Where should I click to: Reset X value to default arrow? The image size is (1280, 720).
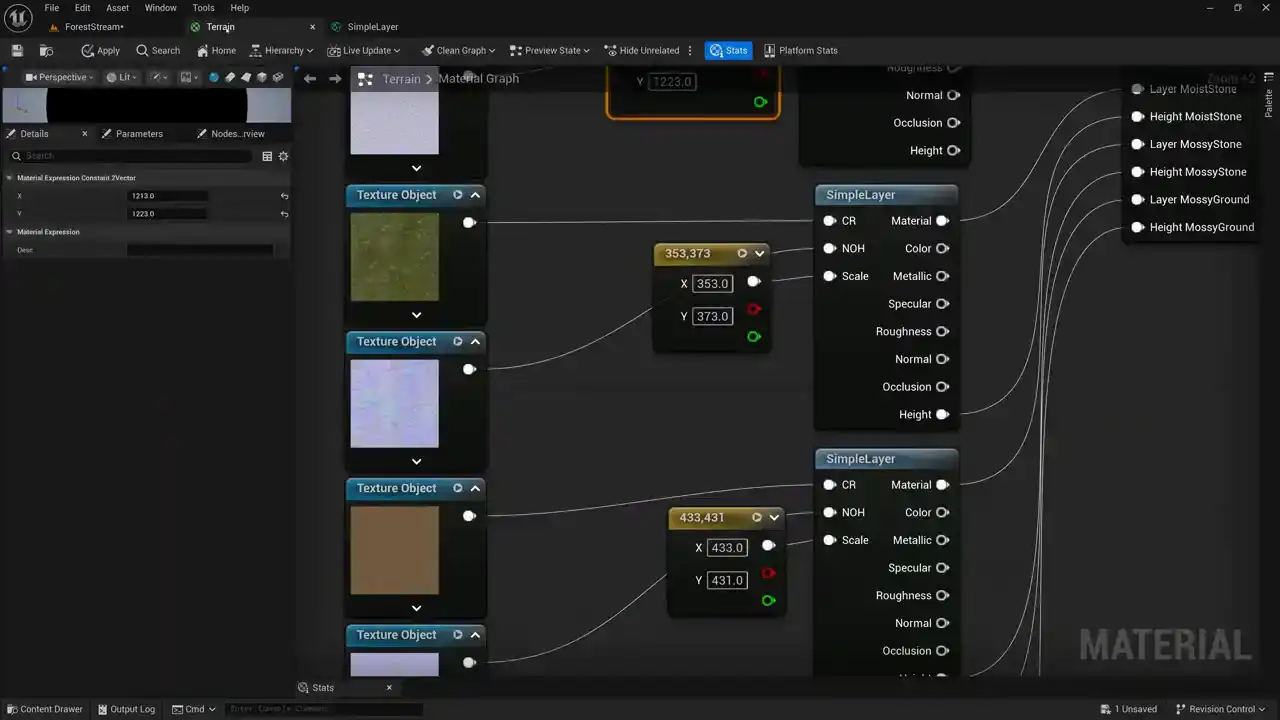pos(284,196)
